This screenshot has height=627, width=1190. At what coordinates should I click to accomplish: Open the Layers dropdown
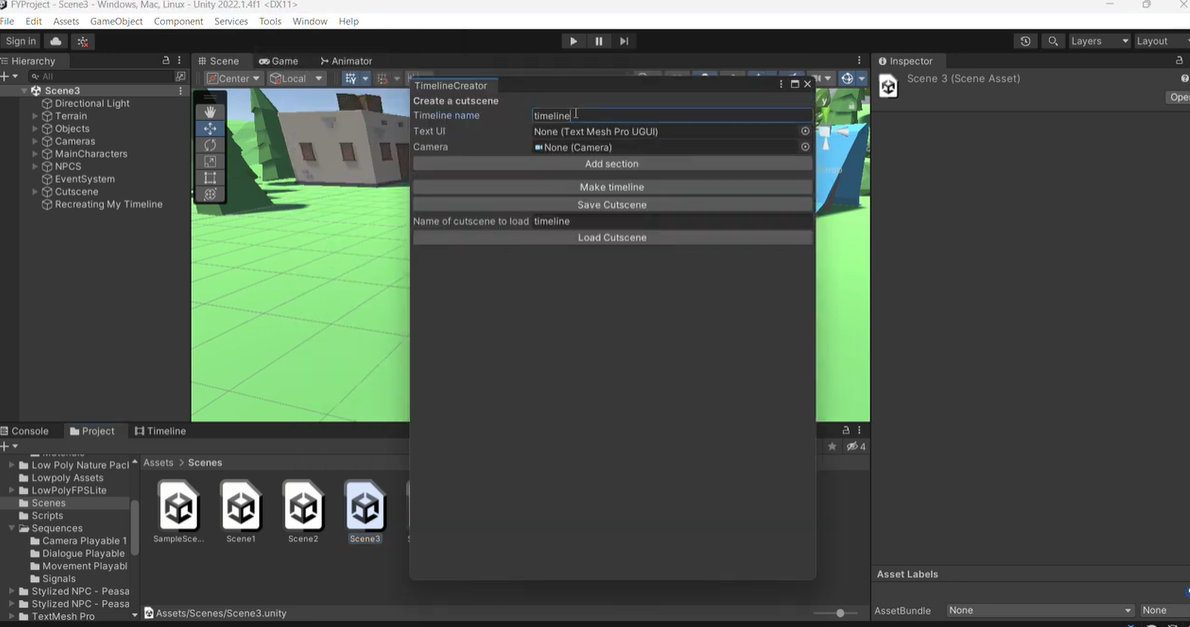1098,41
